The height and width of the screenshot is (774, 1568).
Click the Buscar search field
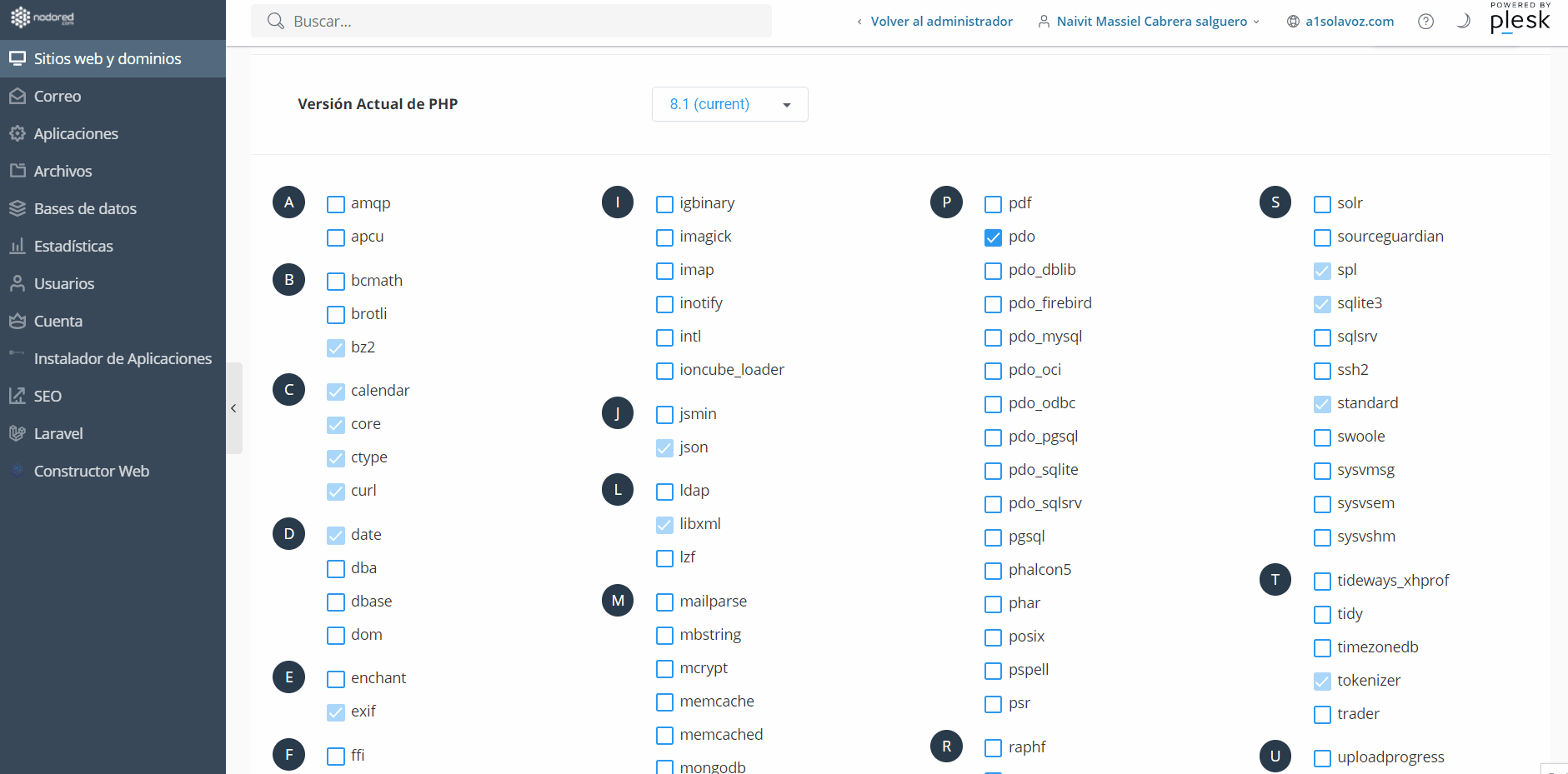(511, 22)
